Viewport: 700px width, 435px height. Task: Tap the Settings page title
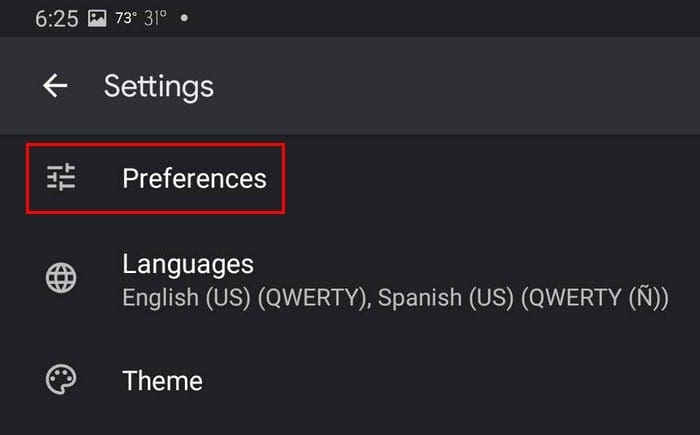point(159,86)
